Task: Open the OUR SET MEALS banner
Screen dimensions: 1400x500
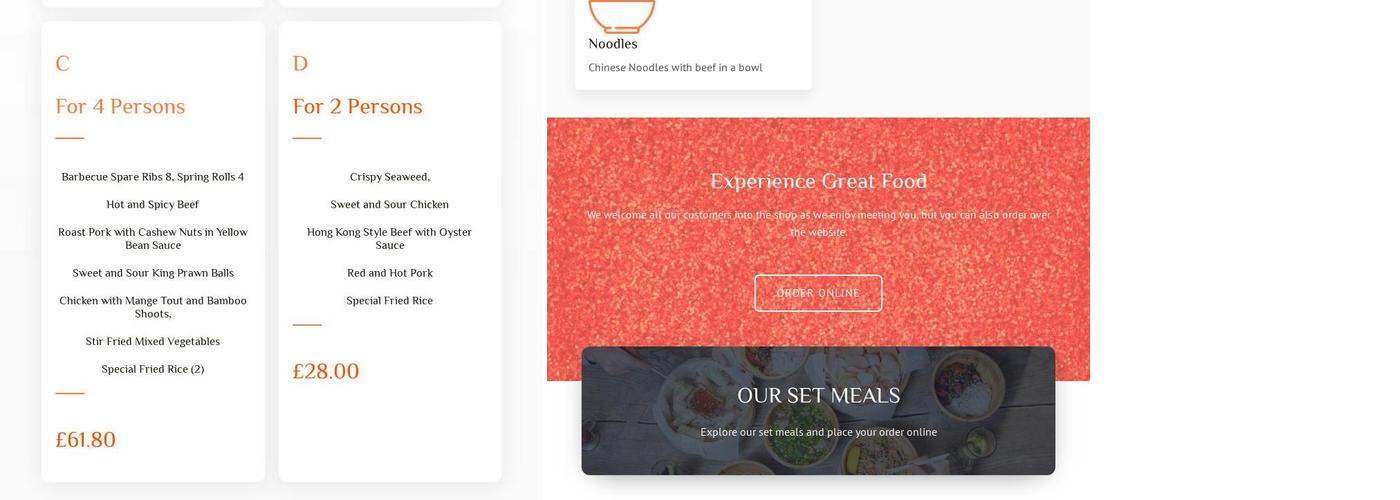Action: coord(818,410)
